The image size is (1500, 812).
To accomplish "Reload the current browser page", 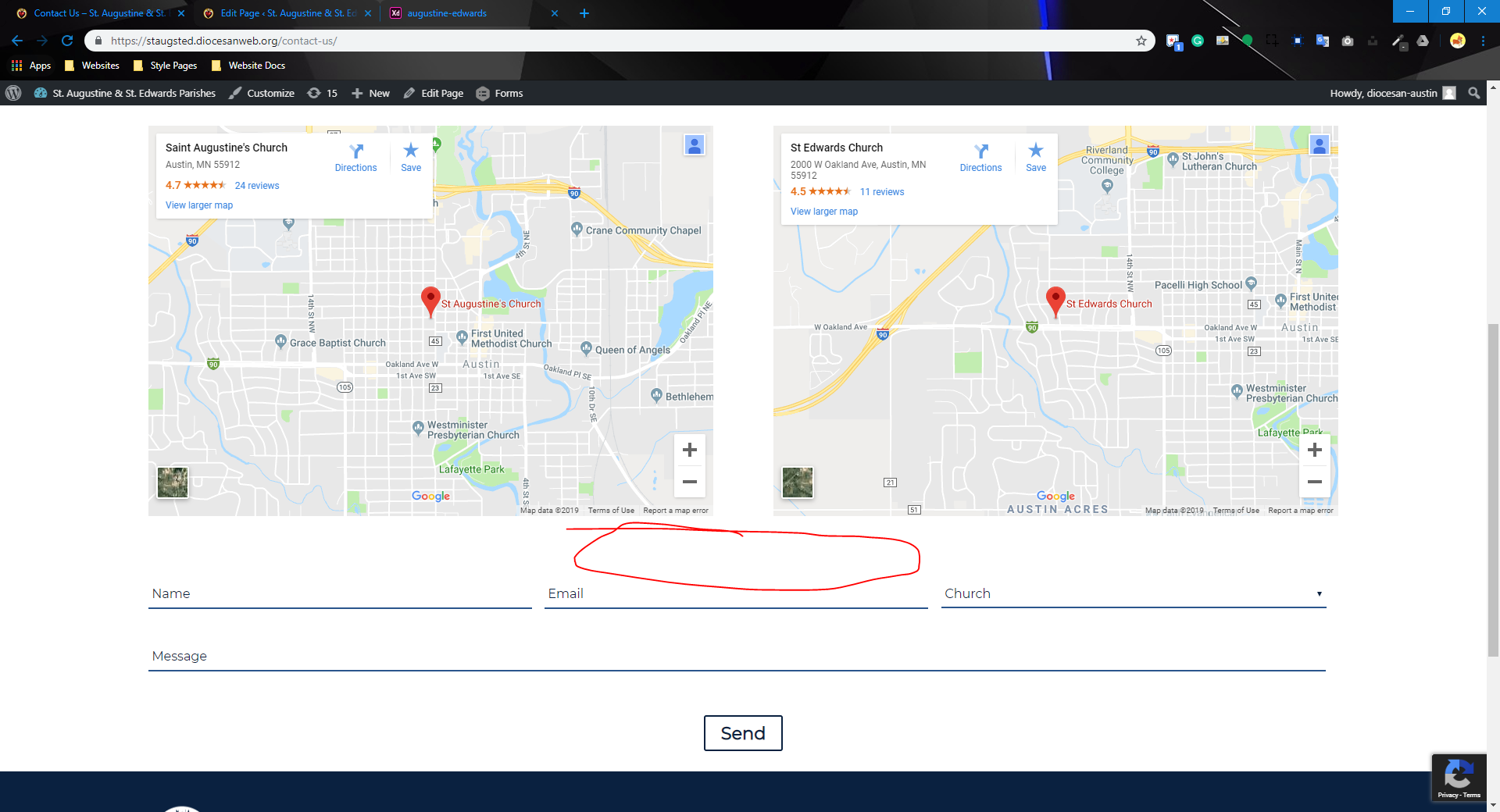I will 67,41.
